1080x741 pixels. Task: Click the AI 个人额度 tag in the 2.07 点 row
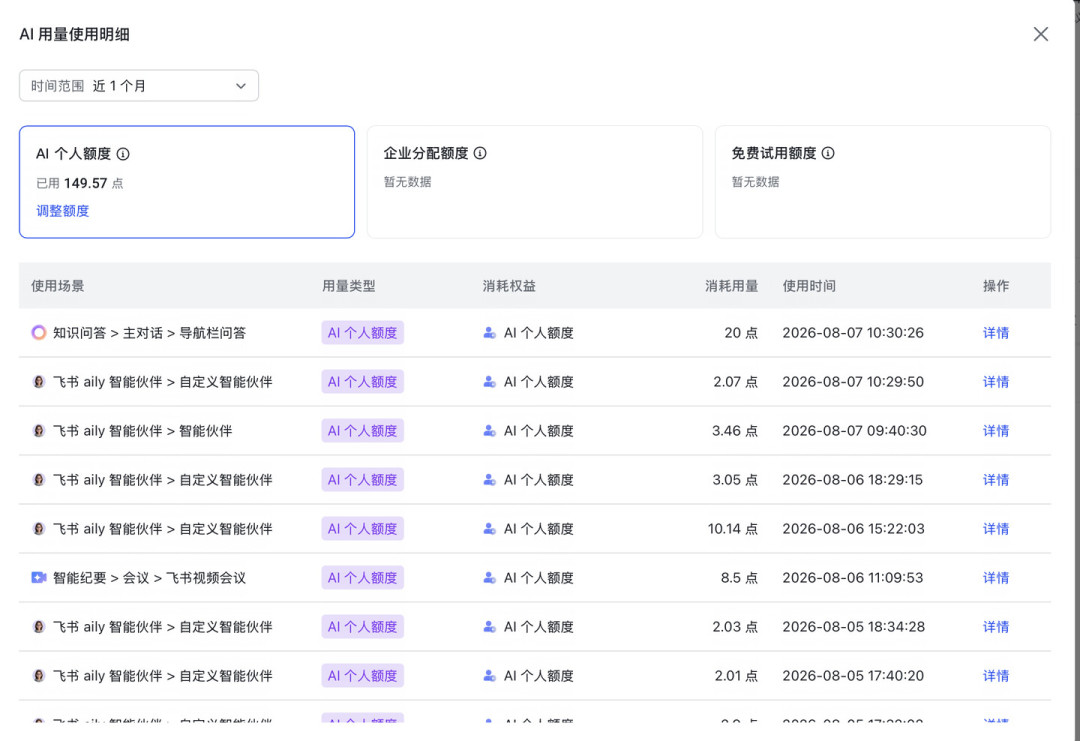(x=362, y=382)
